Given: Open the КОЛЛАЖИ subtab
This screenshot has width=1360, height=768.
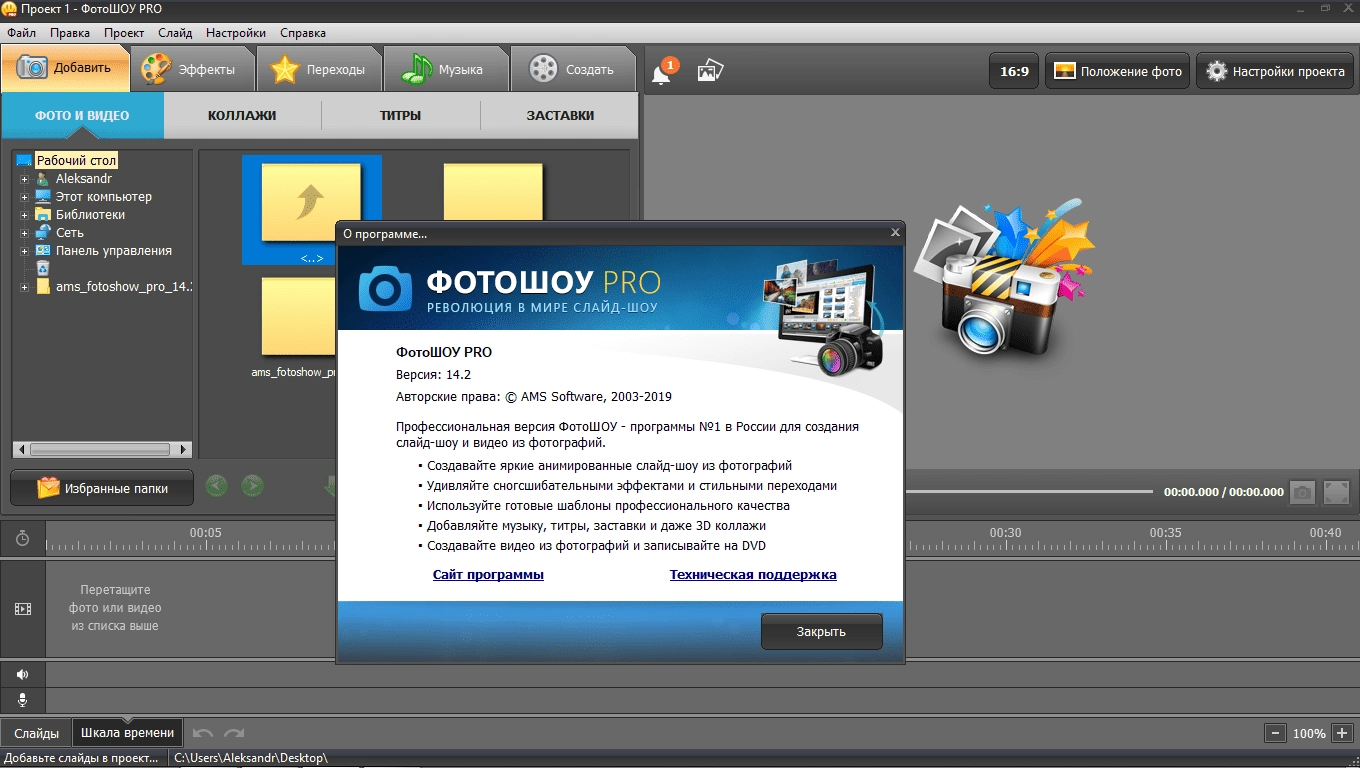Looking at the screenshot, I should pos(242,116).
